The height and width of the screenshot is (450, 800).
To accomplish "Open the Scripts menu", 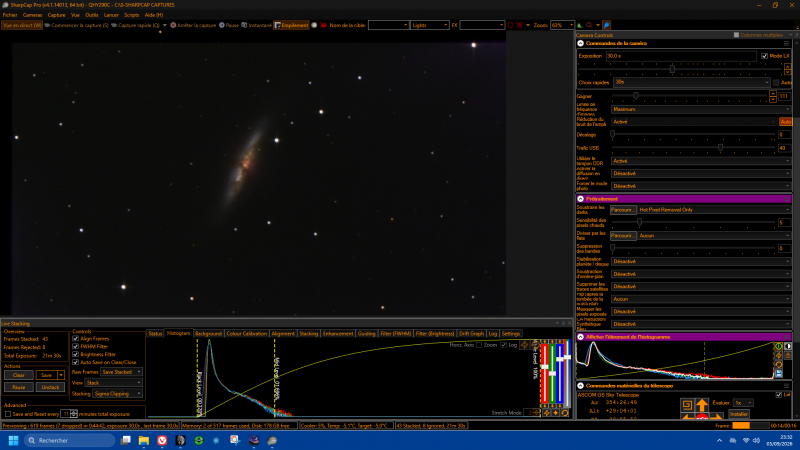I will pyautogui.click(x=132, y=15).
